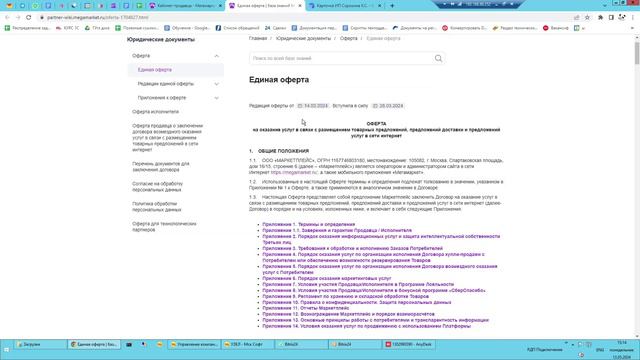Show more bookmarks via overflow chevron
This screenshot has width=640, height=360.
click(x=632, y=28)
